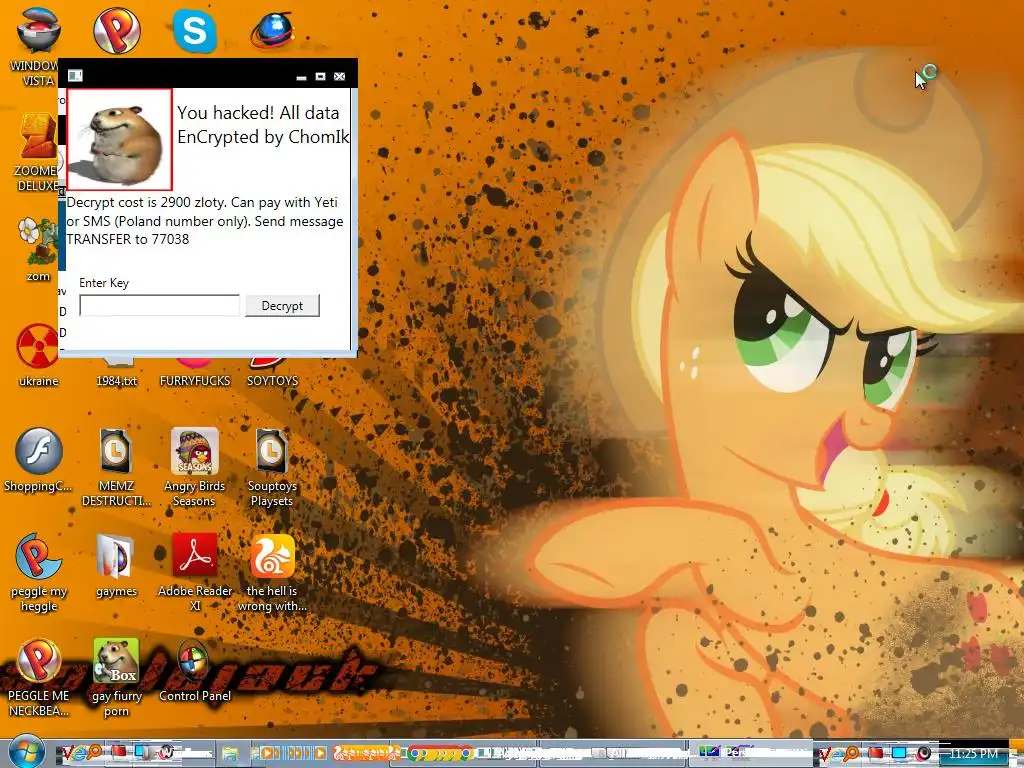Open the ukraine radiation icon
The height and width of the screenshot is (768, 1024).
pyautogui.click(x=38, y=346)
